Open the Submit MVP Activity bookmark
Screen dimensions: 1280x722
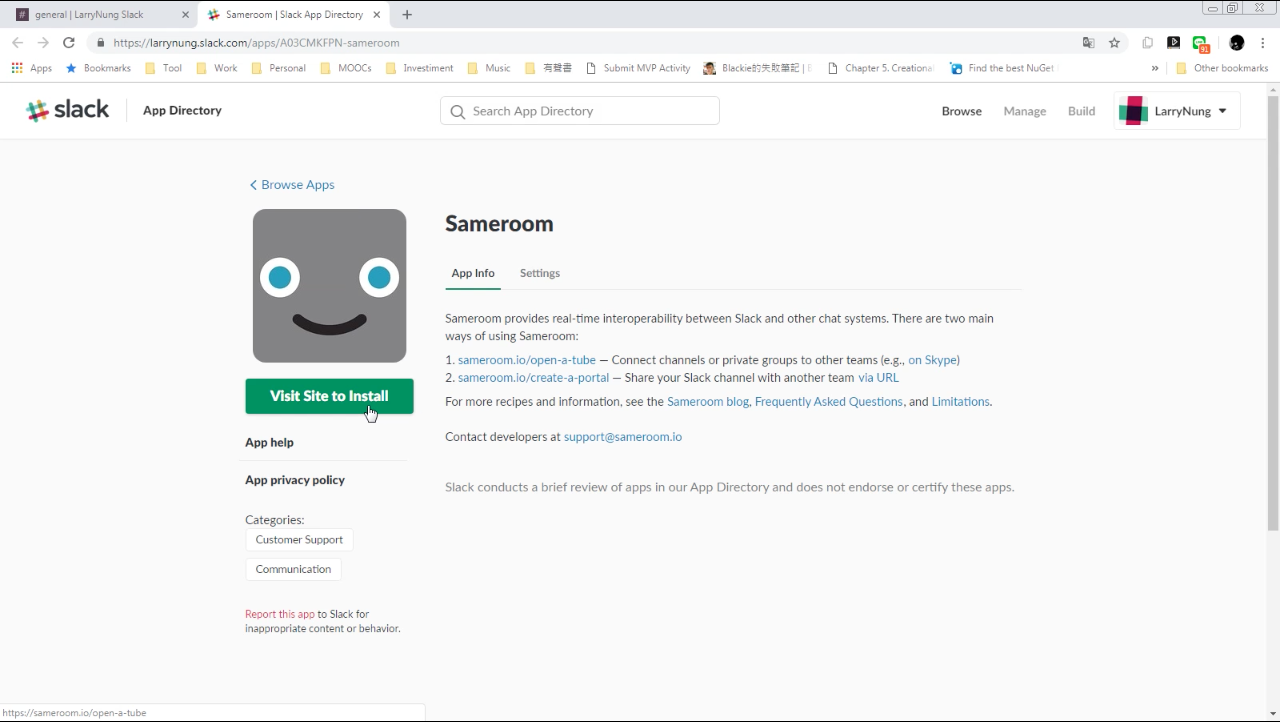click(x=638, y=68)
